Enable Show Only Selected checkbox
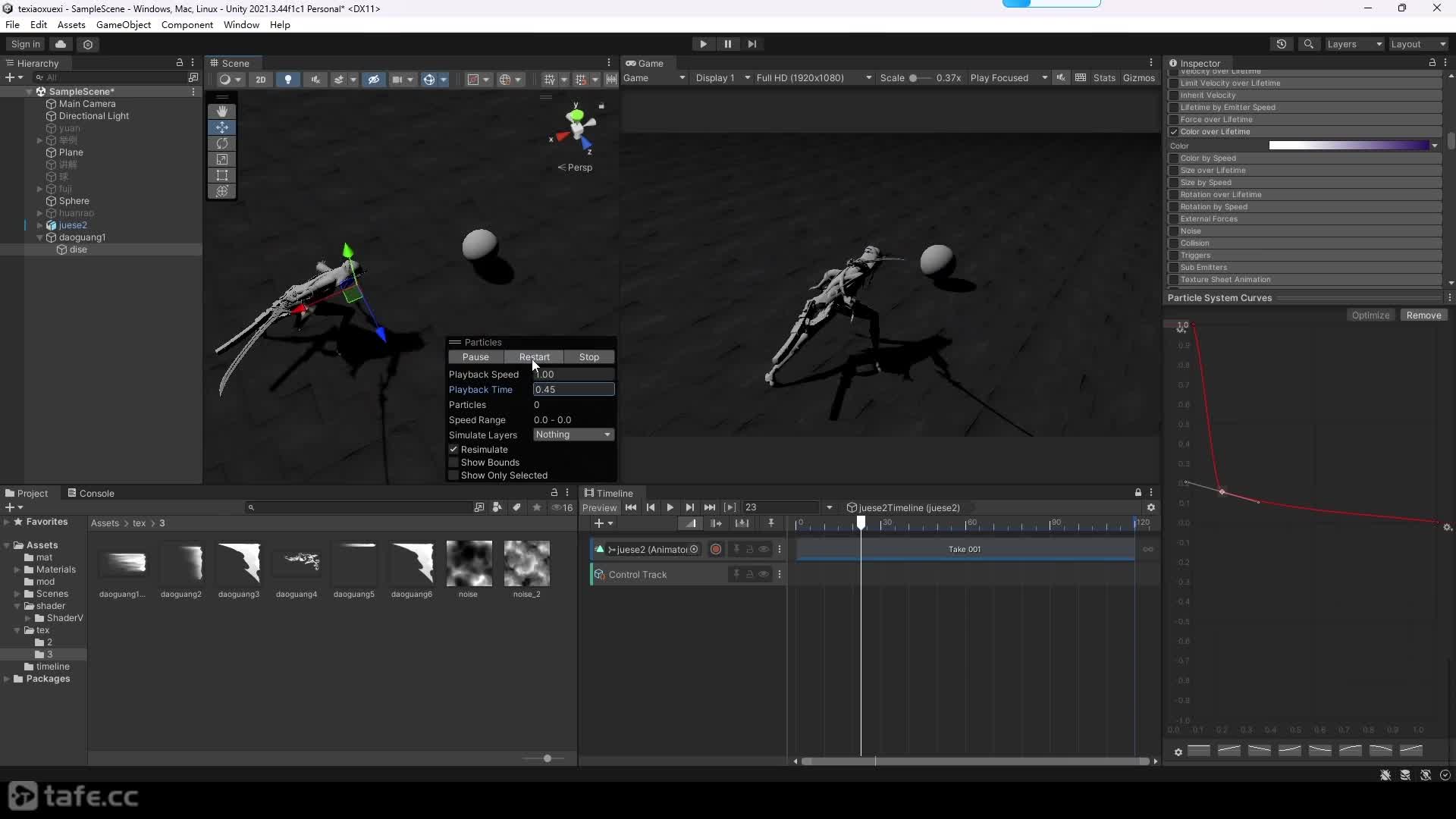Viewport: 1456px width, 819px height. coord(453,475)
